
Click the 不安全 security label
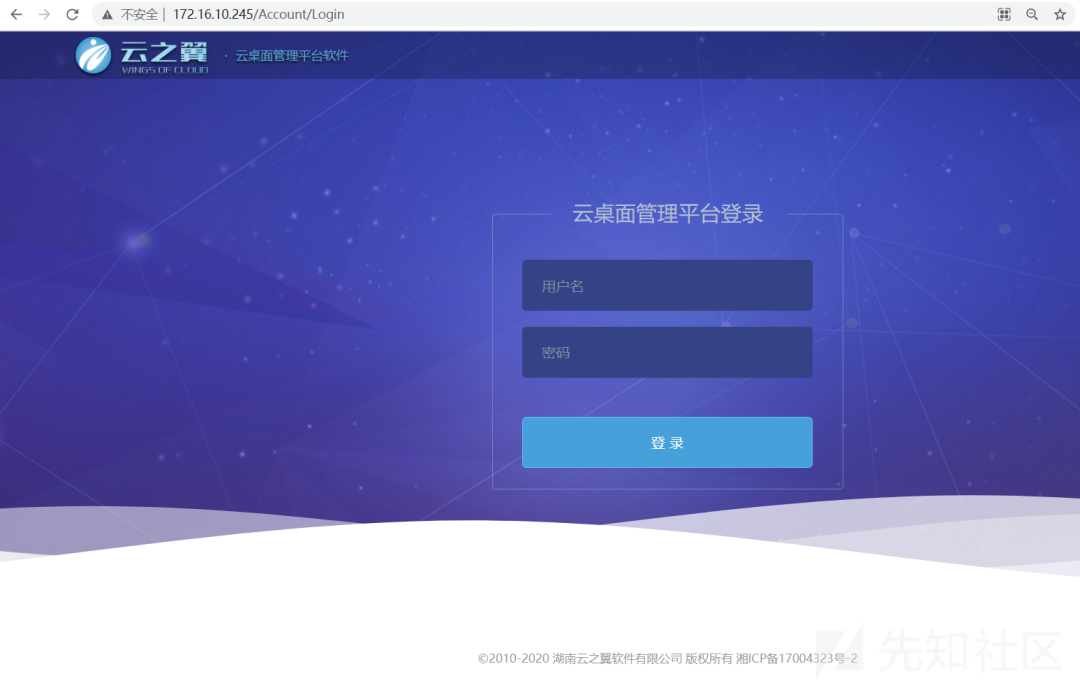[139, 14]
